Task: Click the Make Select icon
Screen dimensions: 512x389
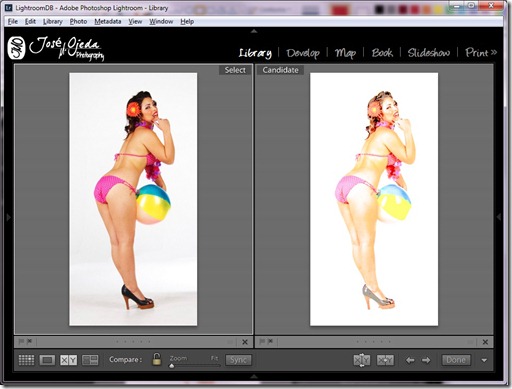Action: tap(385, 360)
